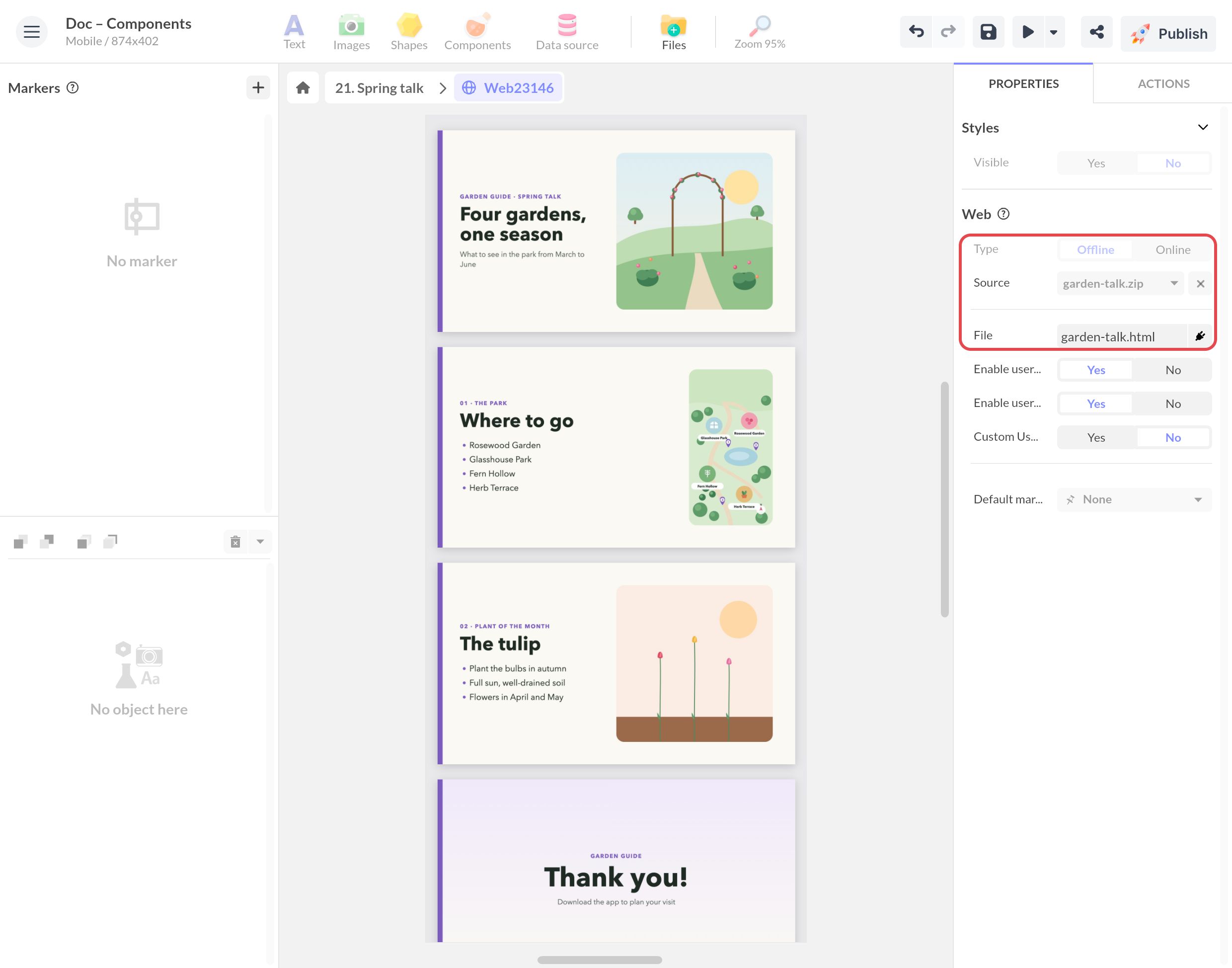Set Visible to No
This screenshot has height=968, width=1232.
1173,163
